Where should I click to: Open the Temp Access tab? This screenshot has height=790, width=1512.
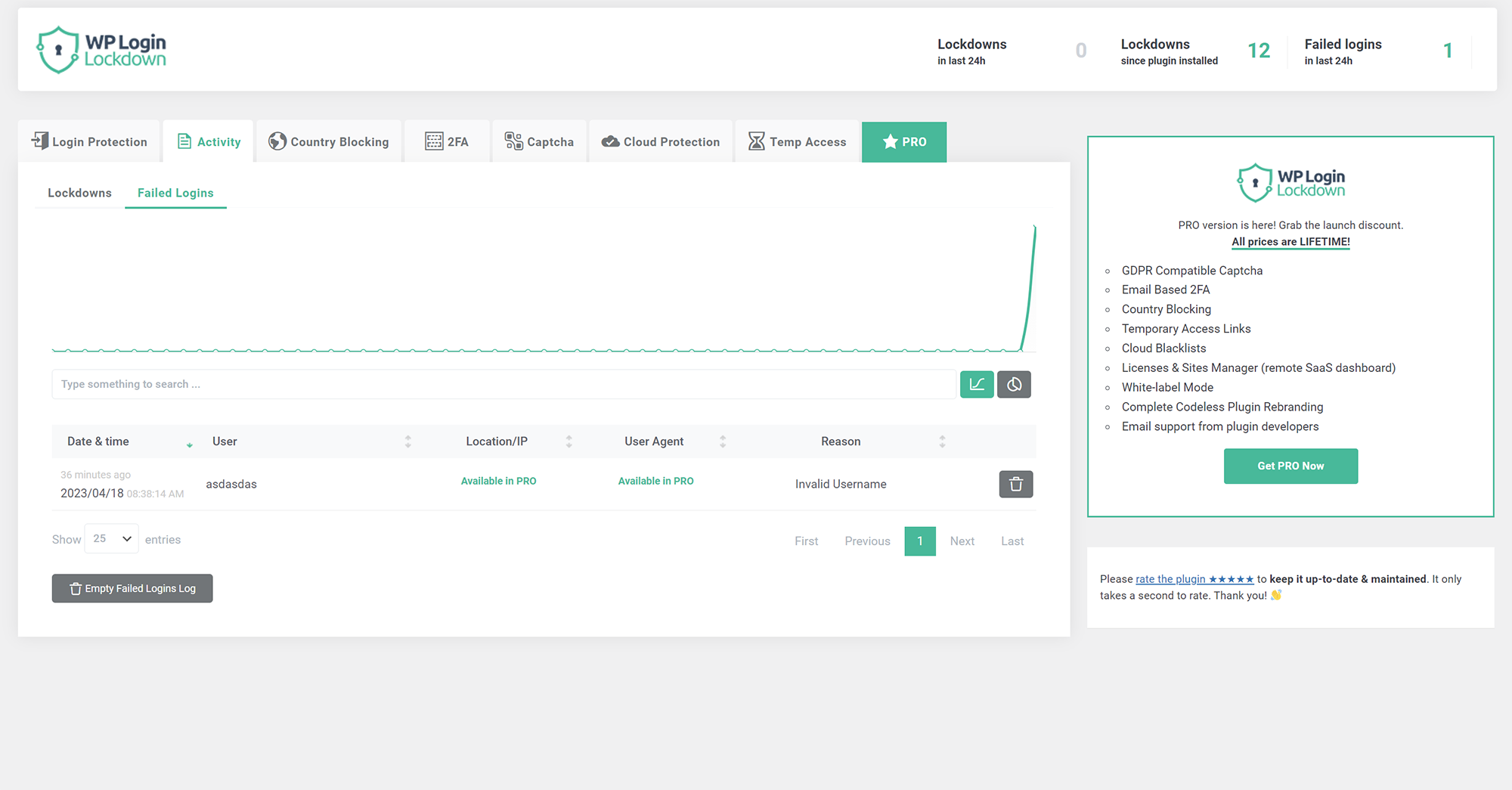pos(798,141)
